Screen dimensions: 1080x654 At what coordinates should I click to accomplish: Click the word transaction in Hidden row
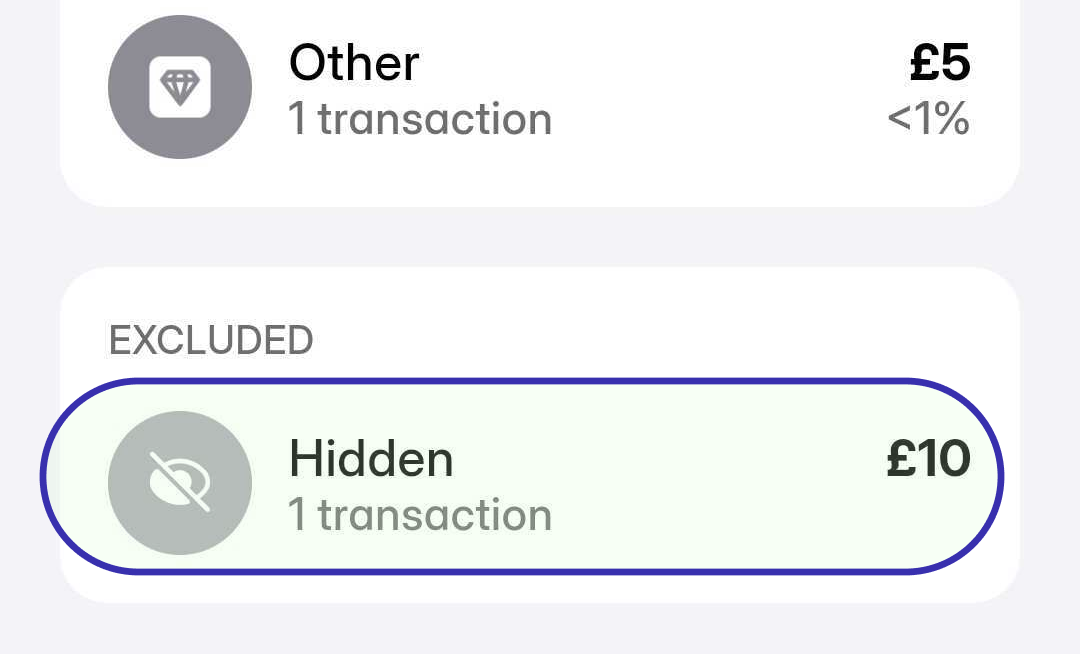pyautogui.click(x=435, y=515)
